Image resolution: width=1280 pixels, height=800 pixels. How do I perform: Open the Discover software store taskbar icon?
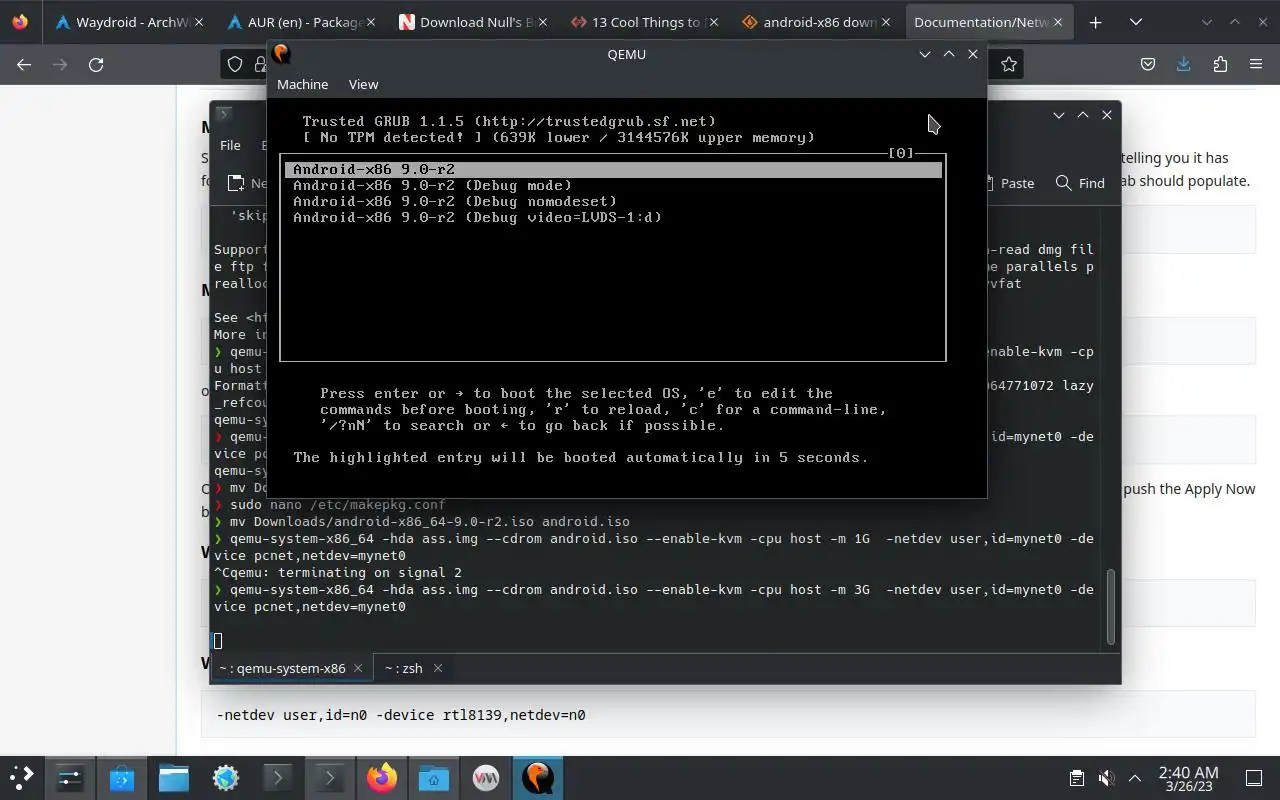[x=122, y=777]
